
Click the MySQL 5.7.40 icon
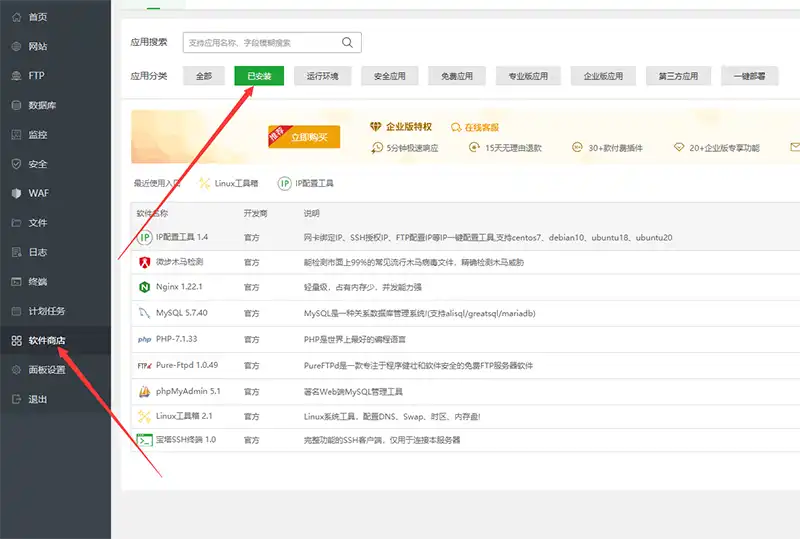tap(144, 313)
